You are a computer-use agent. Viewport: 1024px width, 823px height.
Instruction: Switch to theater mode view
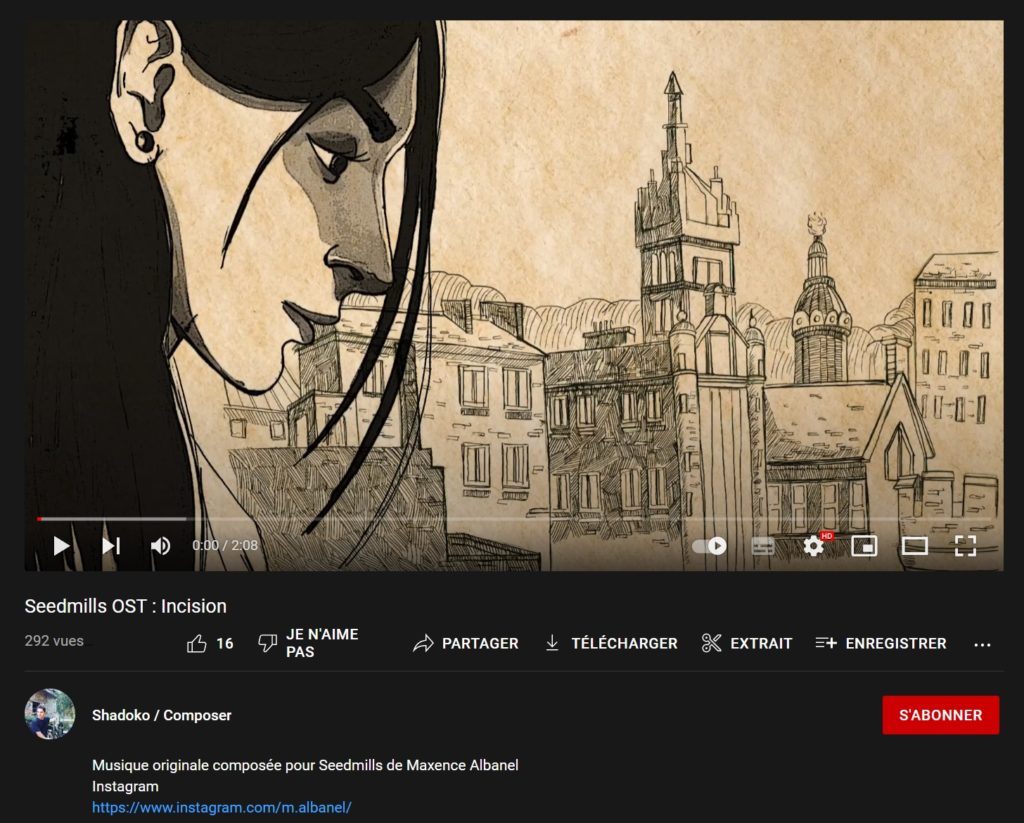click(914, 546)
